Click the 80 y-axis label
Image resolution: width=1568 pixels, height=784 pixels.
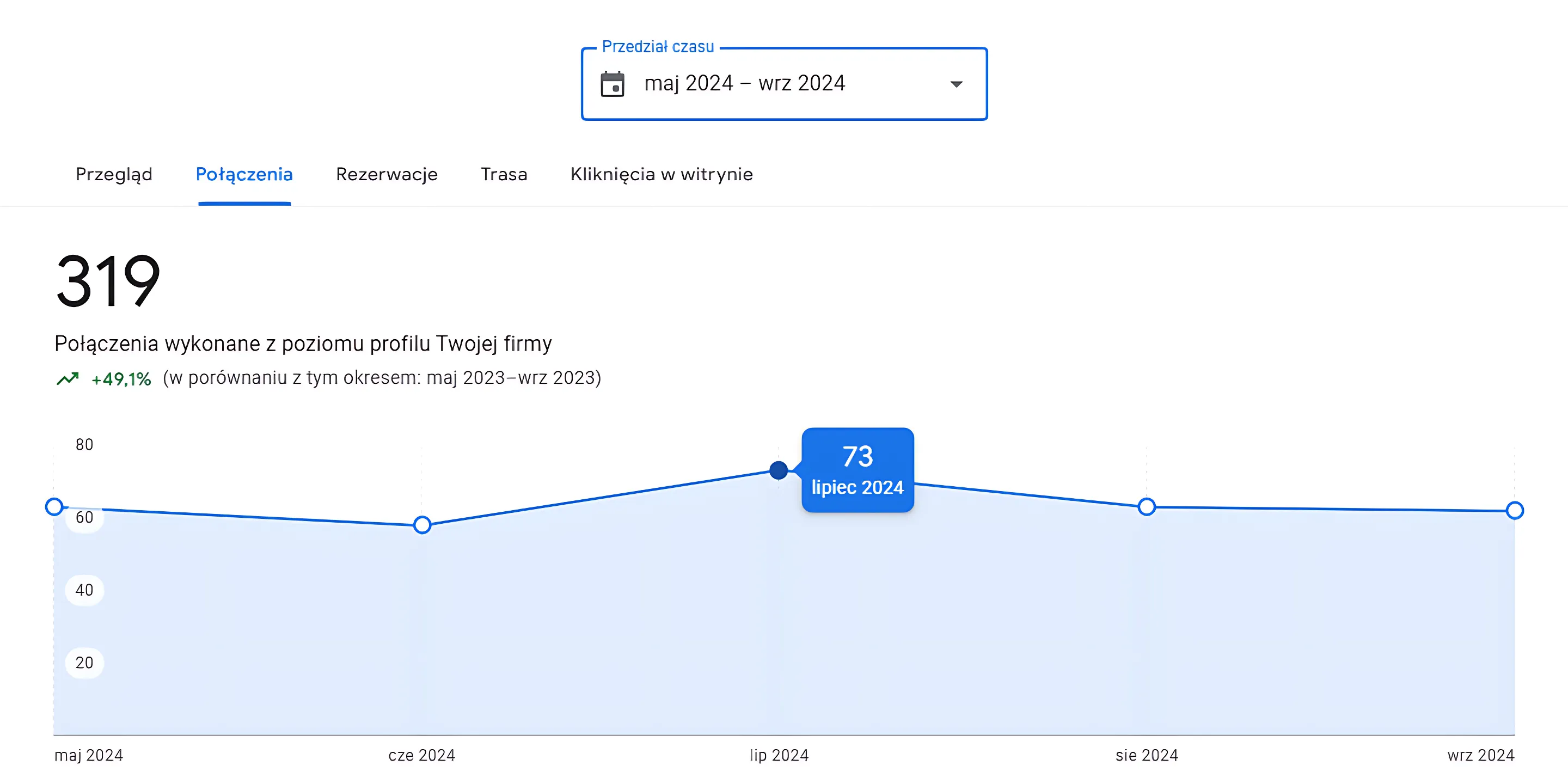pyautogui.click(x=84, y=444)
